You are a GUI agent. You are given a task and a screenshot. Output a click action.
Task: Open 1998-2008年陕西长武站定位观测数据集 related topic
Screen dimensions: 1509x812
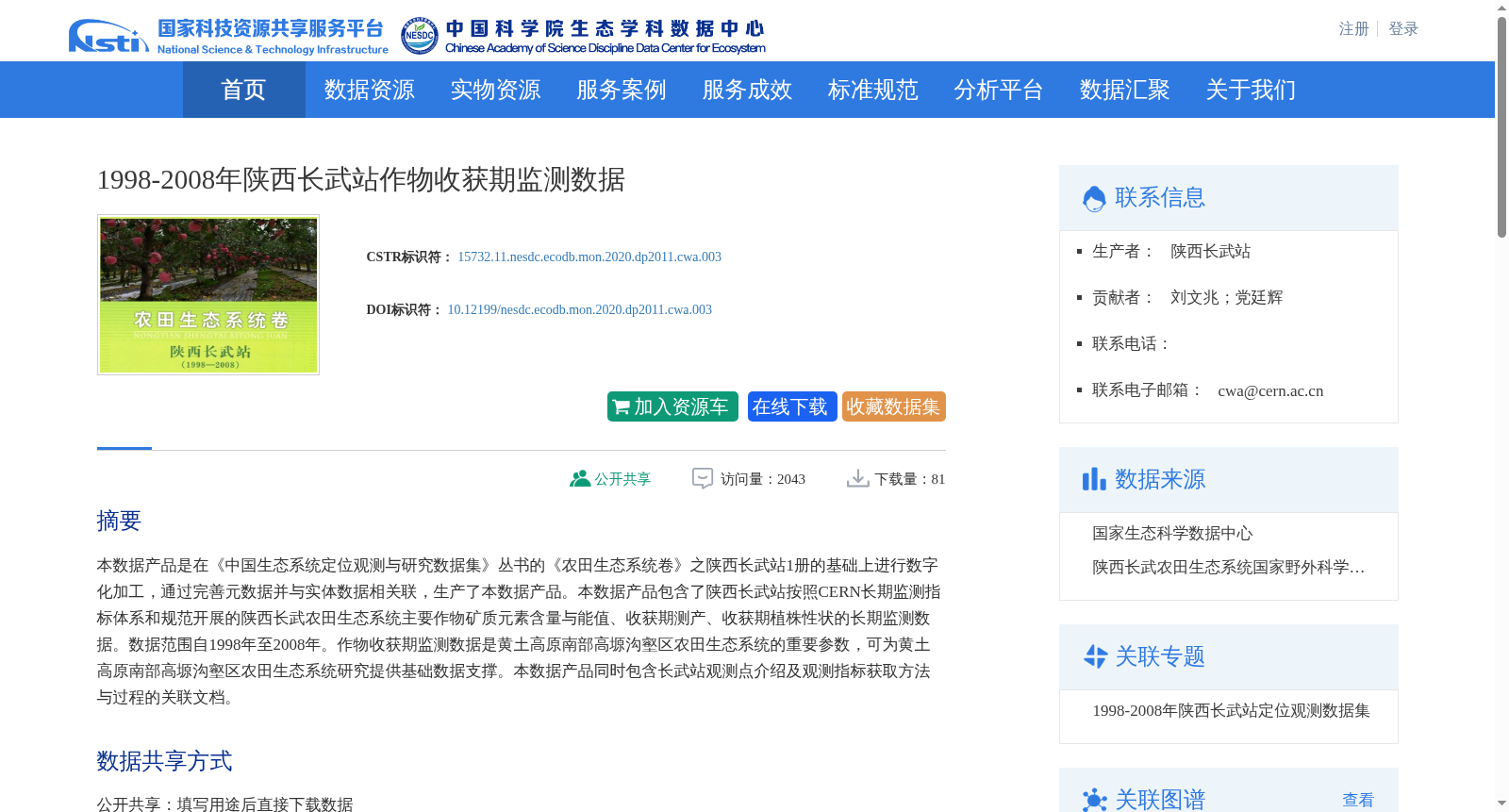(x=1231, y=710)
